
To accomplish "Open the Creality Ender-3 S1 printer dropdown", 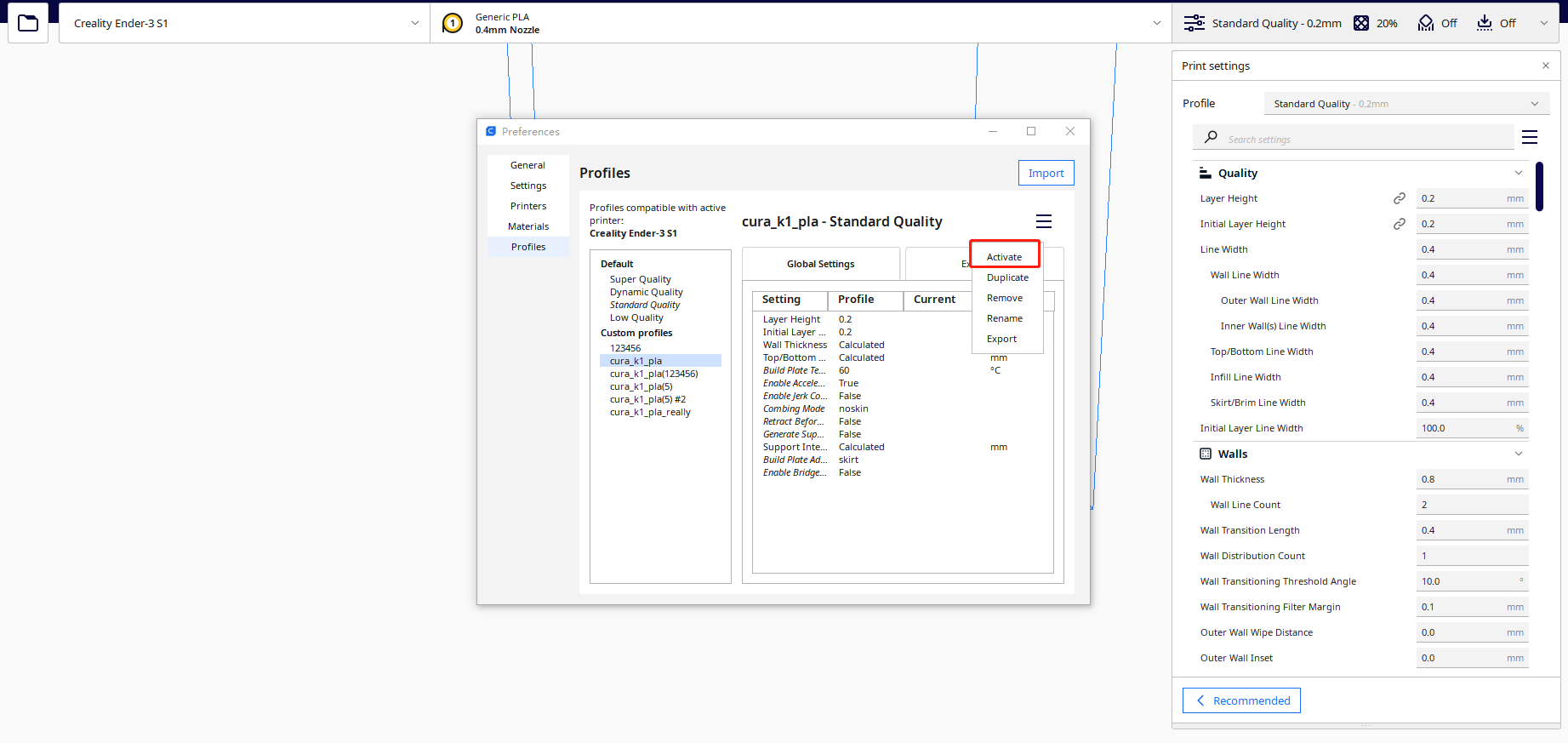I will coord(244,23).
